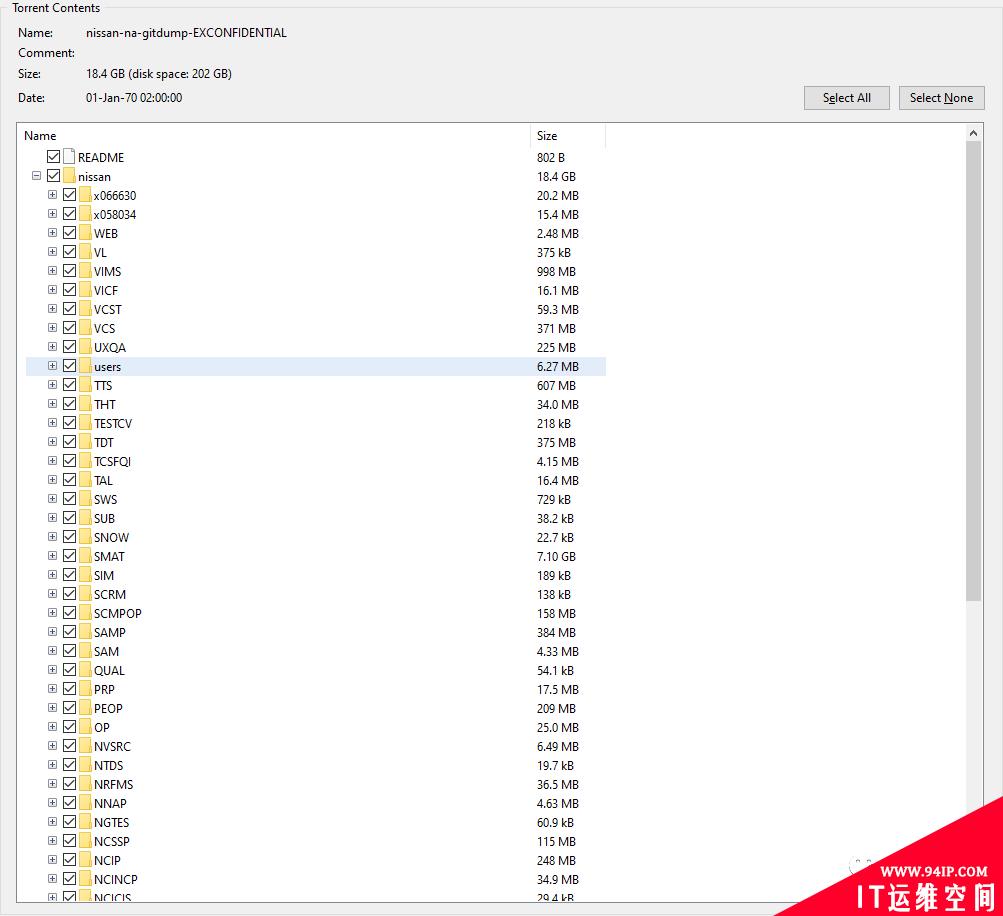
Task: Sort by the Name column header
Action: click(273, 136)
